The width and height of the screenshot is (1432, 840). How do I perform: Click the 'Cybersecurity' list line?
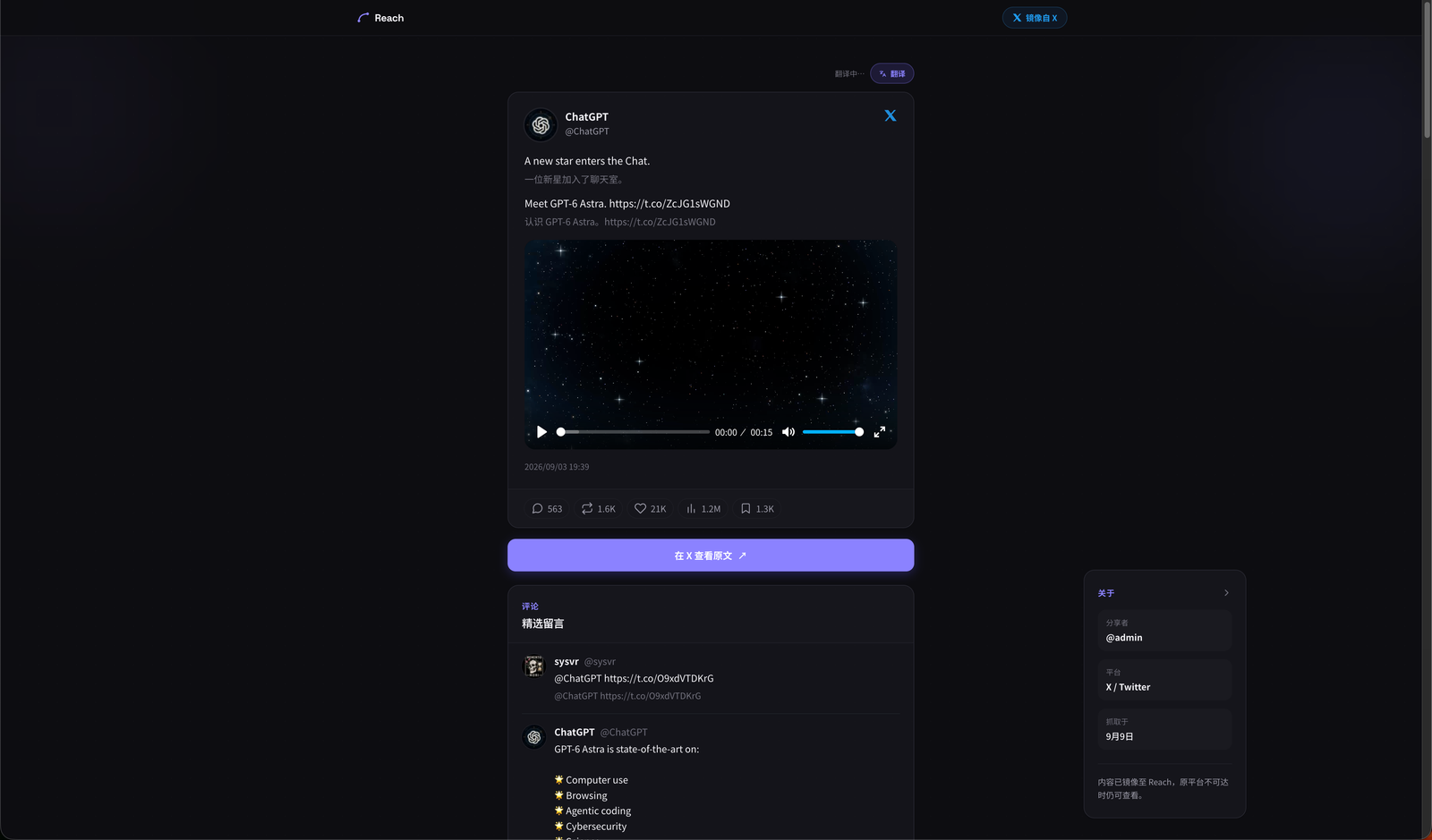tap(591, 827)
